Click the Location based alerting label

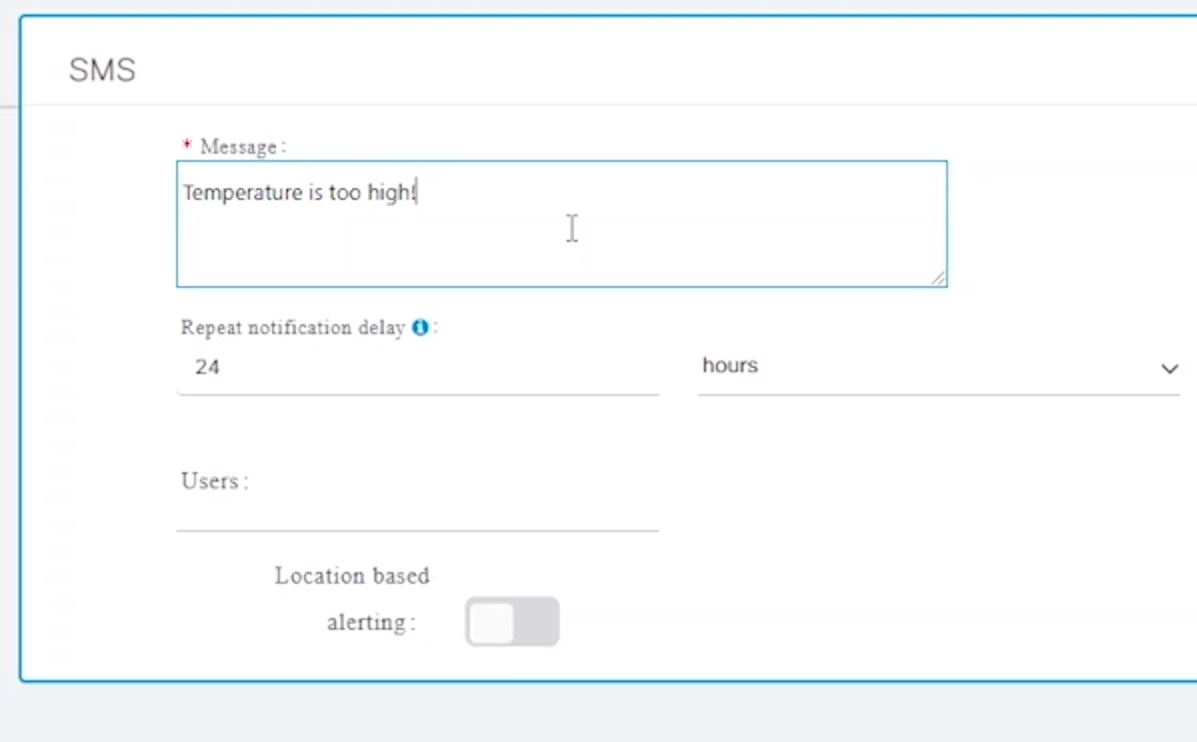[x=353, y=598]
